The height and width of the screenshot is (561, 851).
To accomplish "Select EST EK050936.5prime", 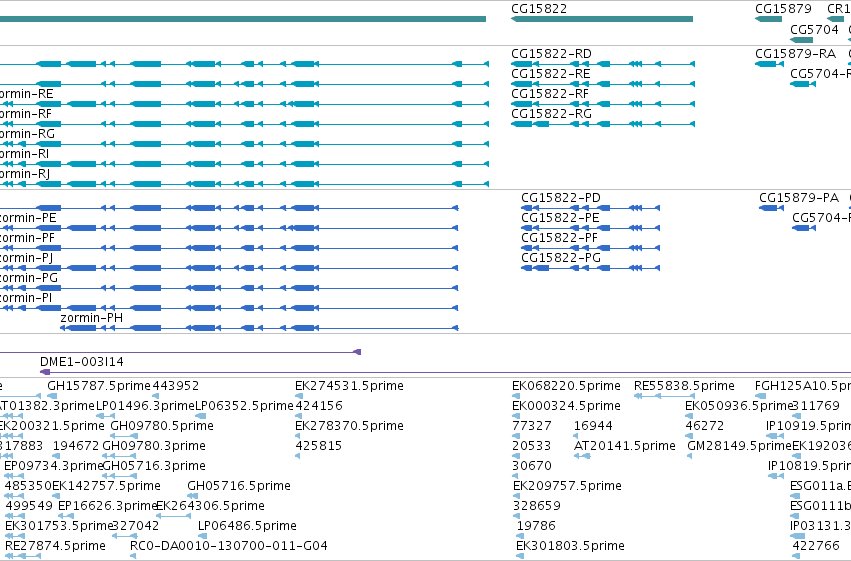I will click(739, 406).
